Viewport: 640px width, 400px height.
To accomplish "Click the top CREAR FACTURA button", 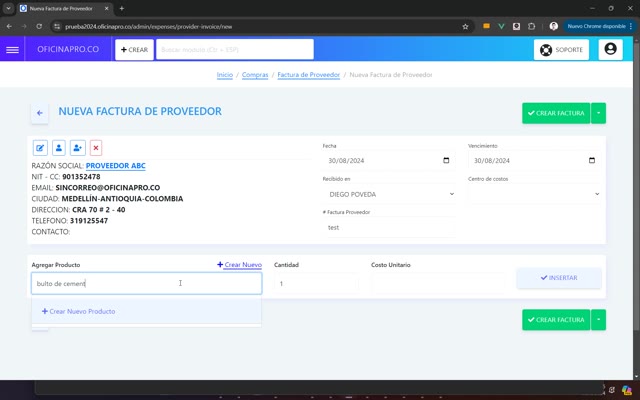I will tap(556, 113).
